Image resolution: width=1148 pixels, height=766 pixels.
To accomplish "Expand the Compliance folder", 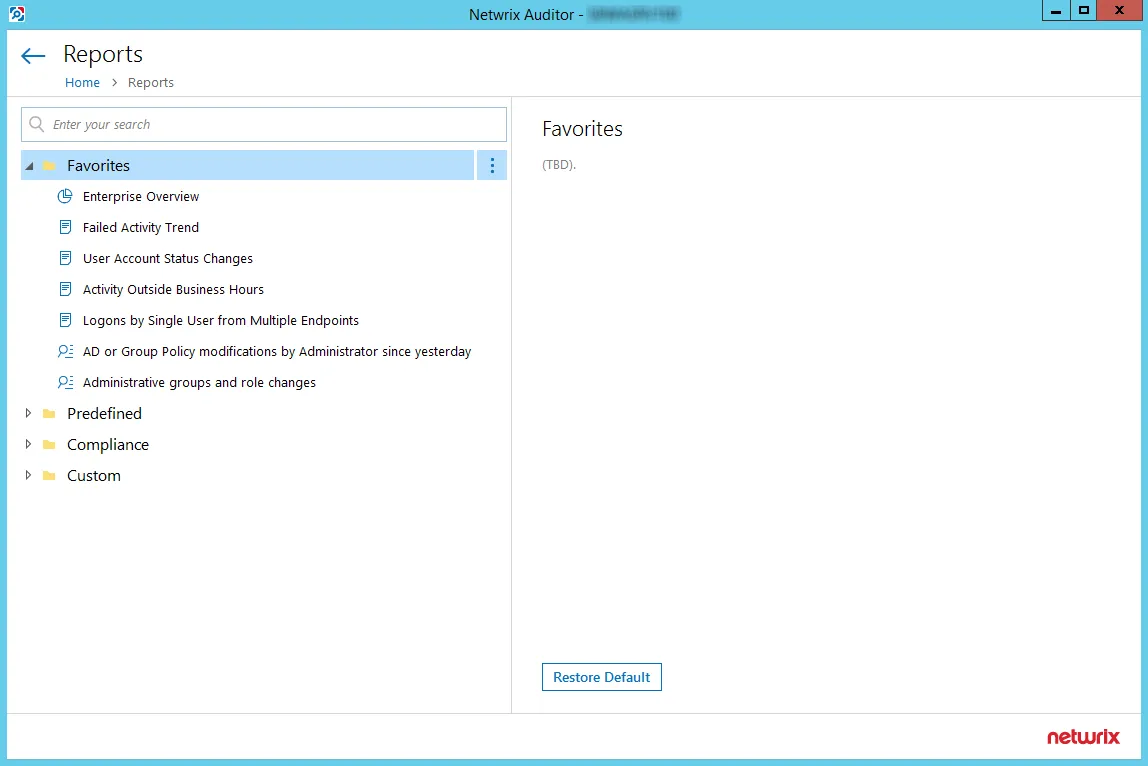I will tap(28, 444).
